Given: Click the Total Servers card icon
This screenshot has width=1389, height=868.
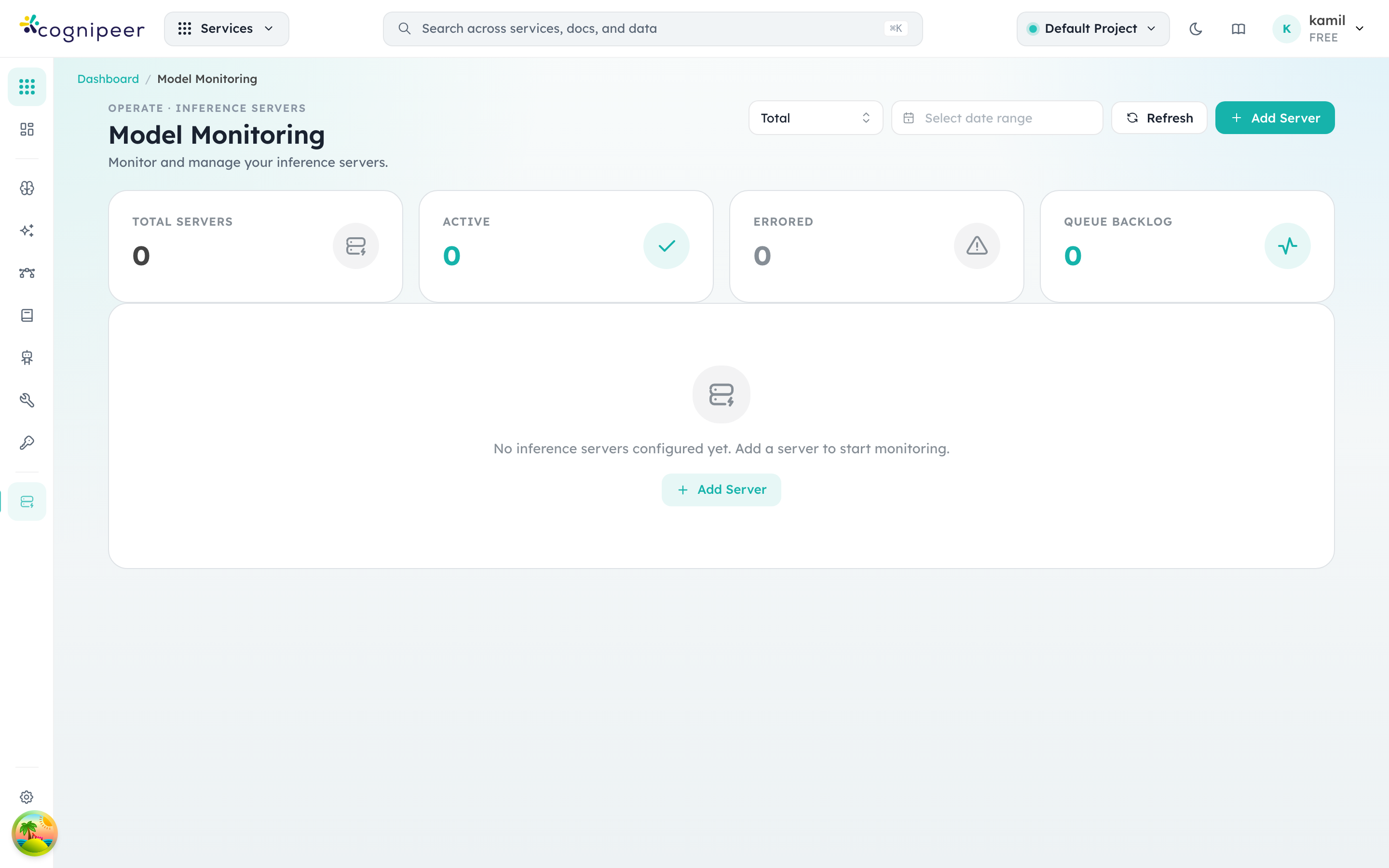Looking at the screenshot, I should tap(356, 246).
